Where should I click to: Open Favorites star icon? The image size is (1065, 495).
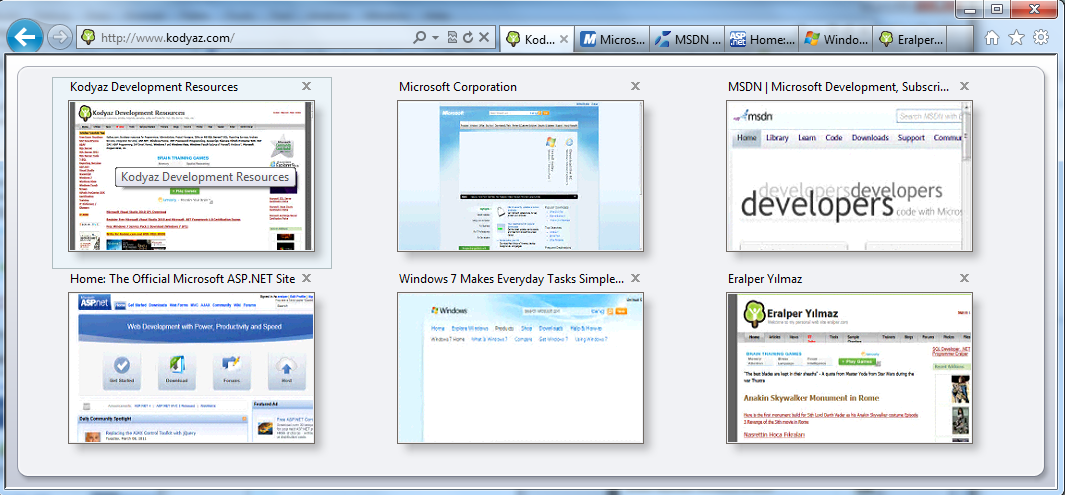pos(1016,38)
